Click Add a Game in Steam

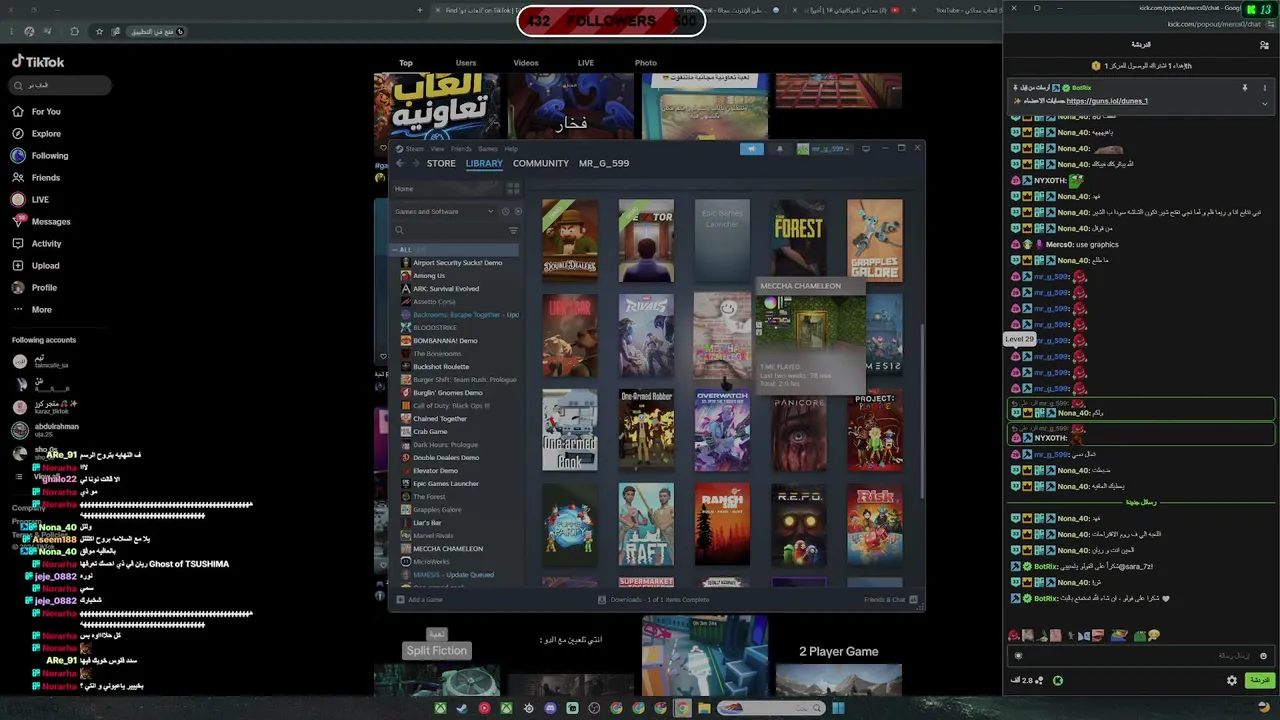point(420,600)
